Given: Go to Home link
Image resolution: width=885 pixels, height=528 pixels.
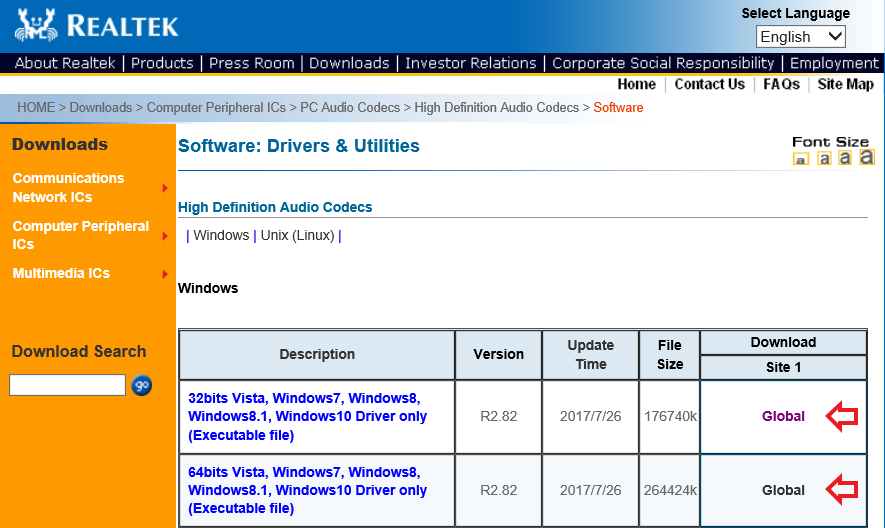Looking at the screenshot, I should 637,84.
